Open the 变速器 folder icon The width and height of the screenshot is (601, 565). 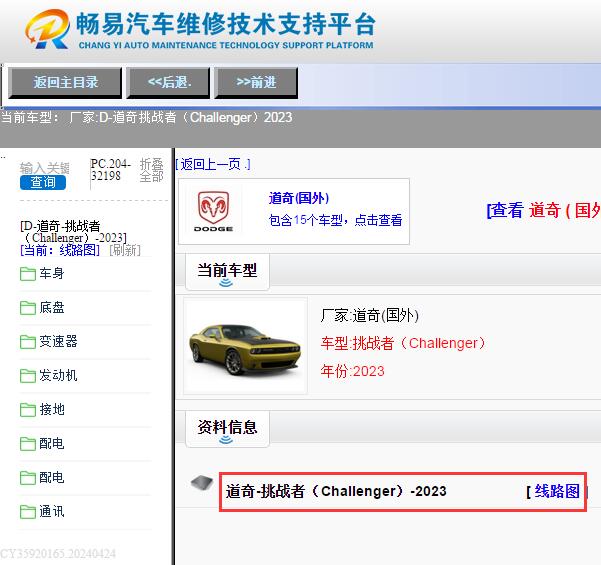[x=28, y=342]
